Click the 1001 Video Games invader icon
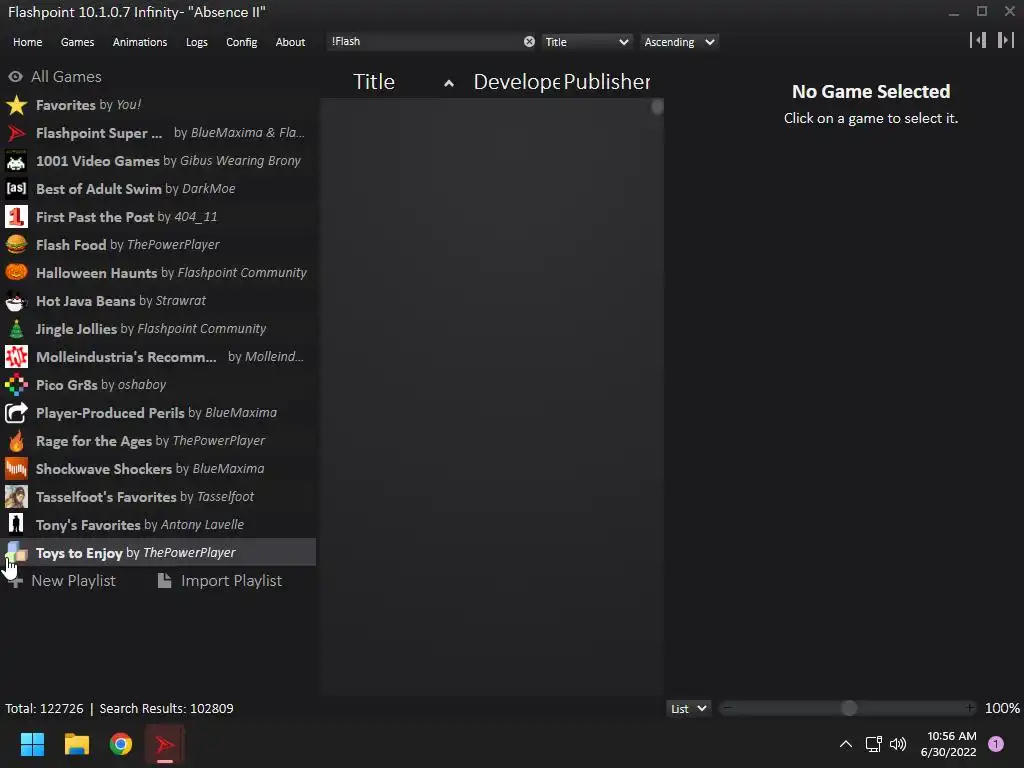The height and width of the screenshot is (768, 1024). pos(16,161)
